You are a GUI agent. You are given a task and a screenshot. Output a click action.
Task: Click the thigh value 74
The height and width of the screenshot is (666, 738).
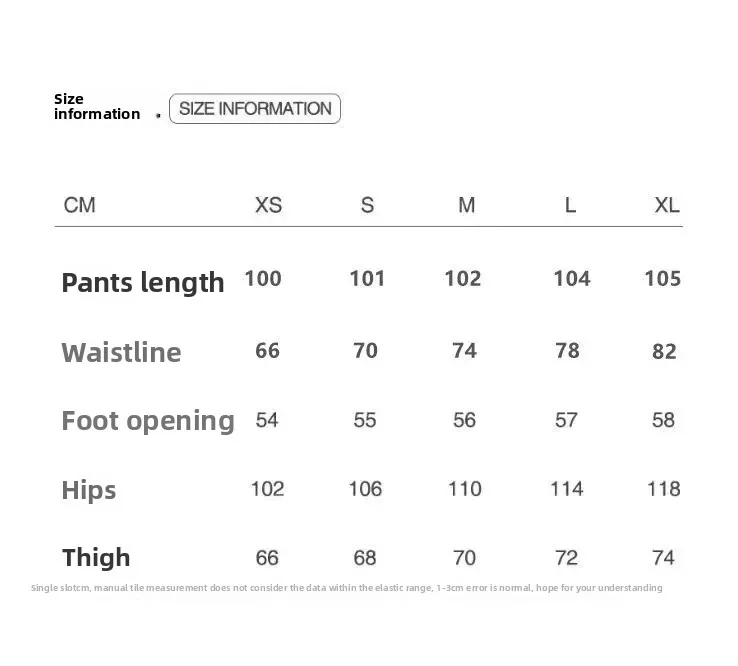click(x=663, y=557)
